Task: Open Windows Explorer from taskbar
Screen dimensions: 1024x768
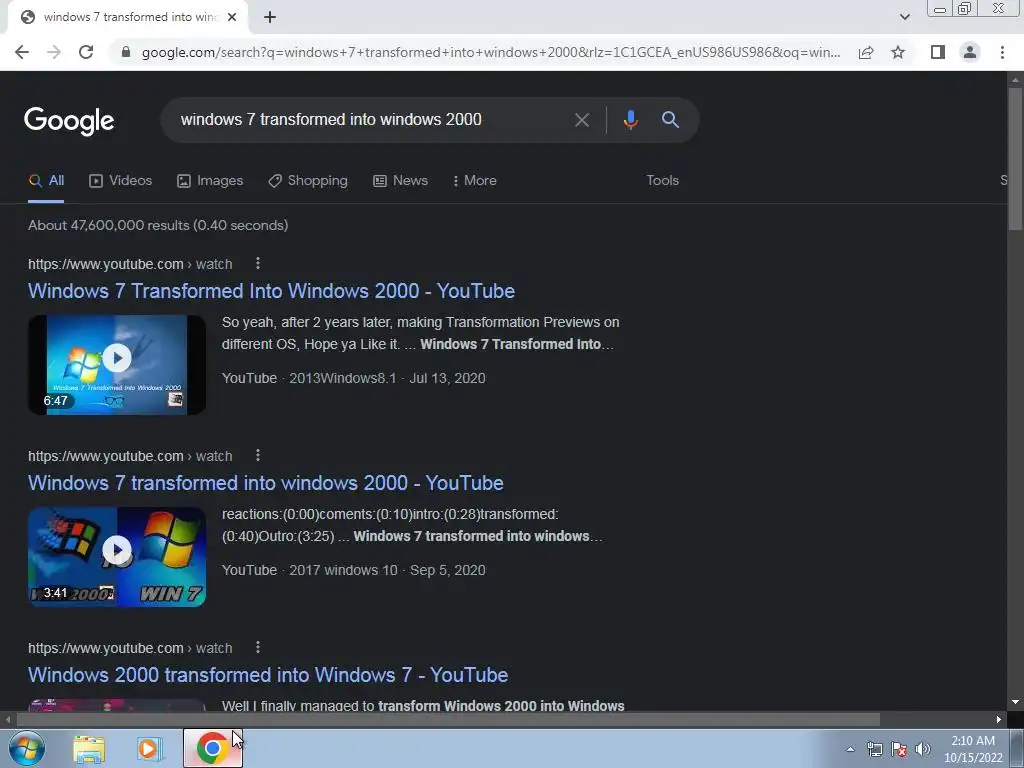Action: (x=89, y=749)
